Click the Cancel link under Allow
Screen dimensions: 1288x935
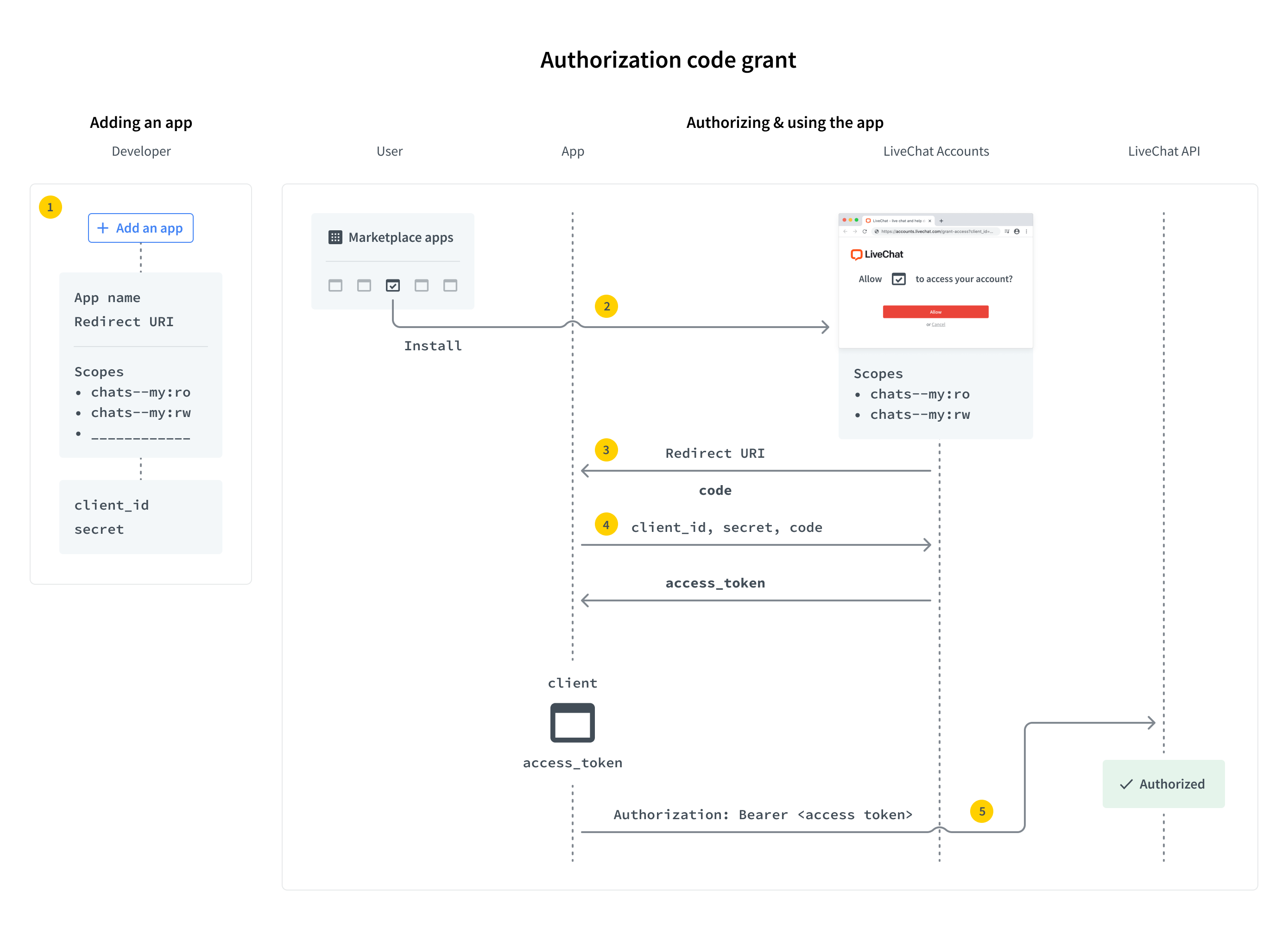(939, 324)
